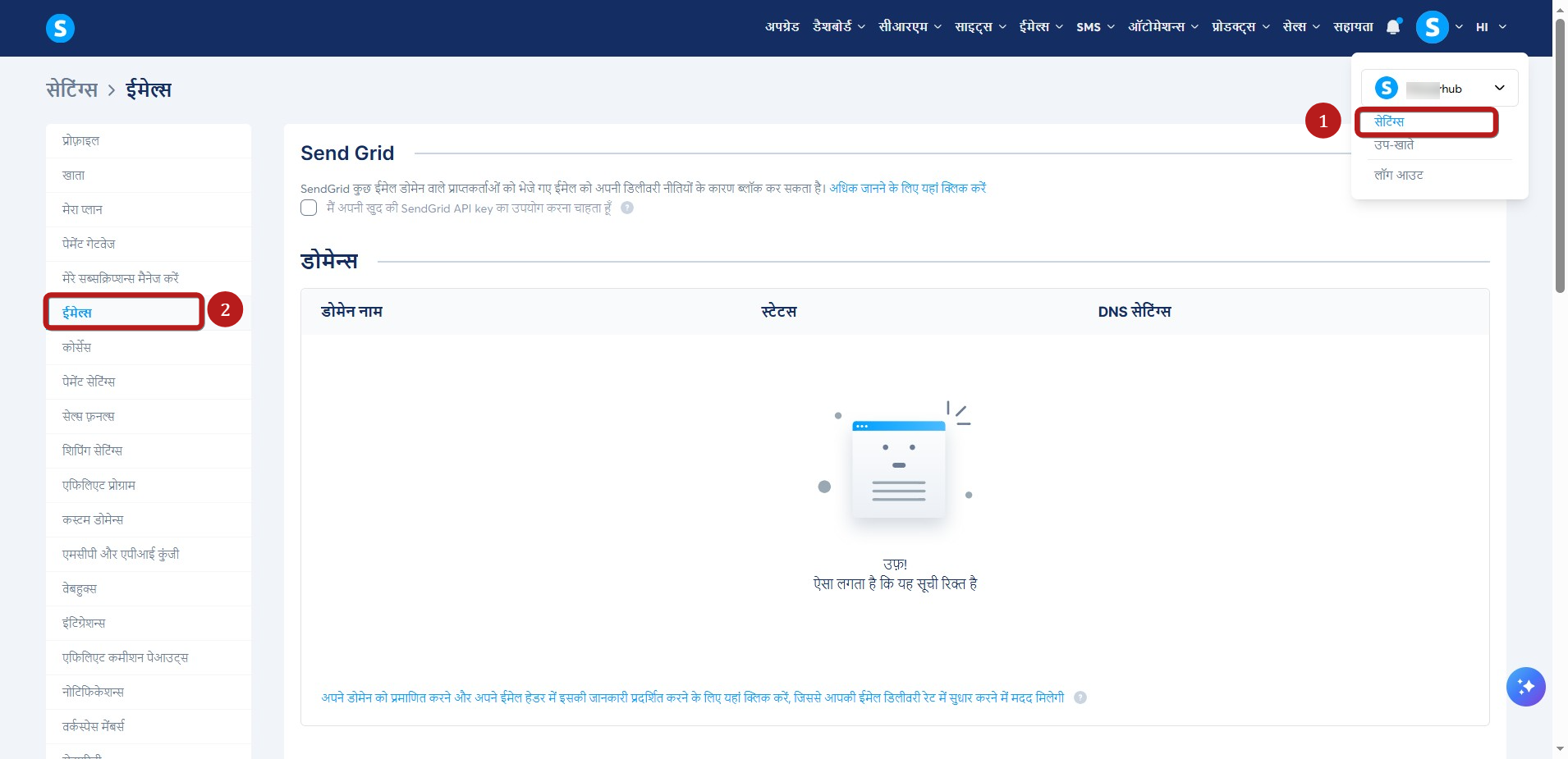Open the HI language selector

tap(1491, 27)
